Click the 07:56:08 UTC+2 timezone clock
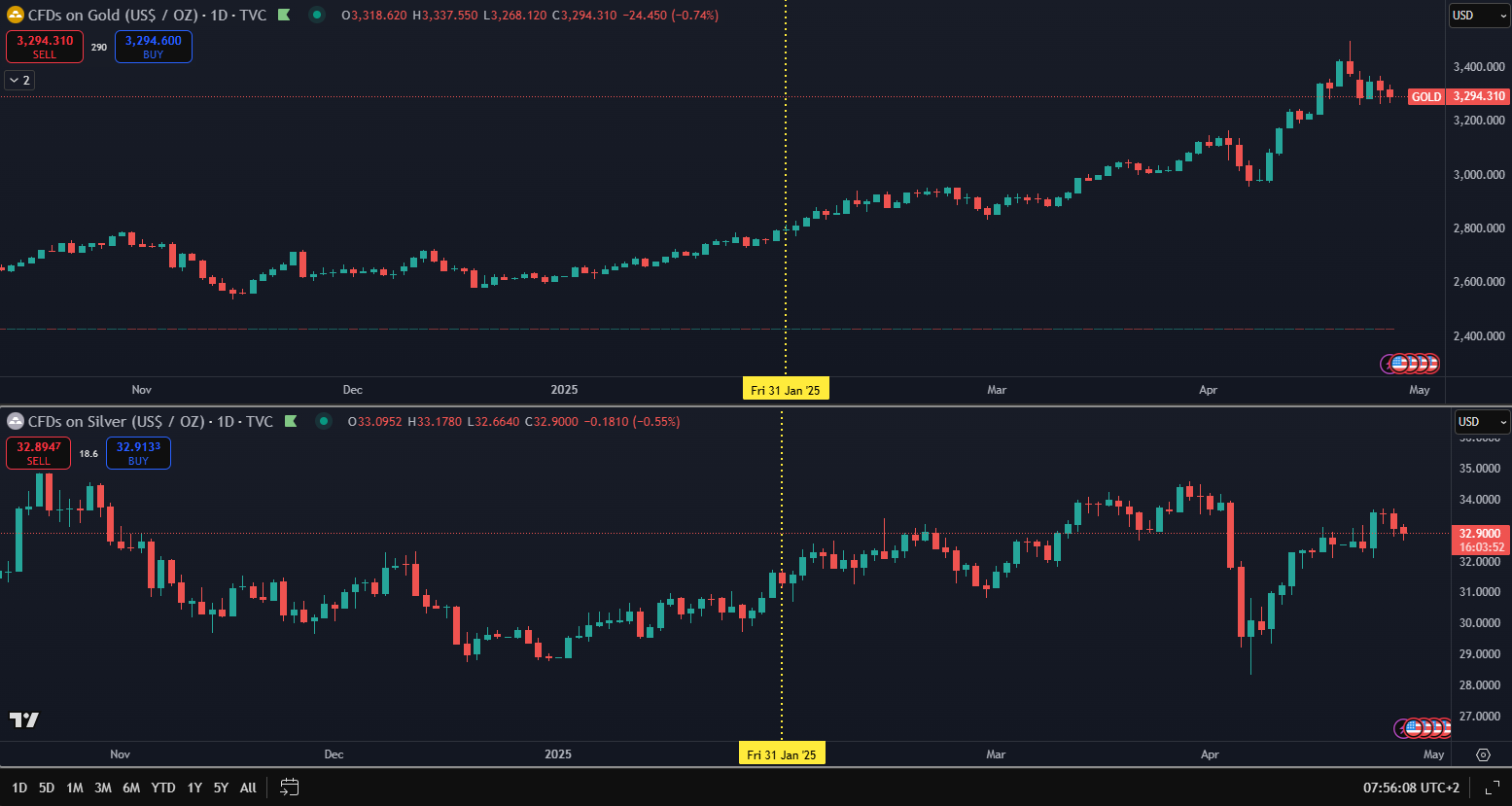Viewport: 1512px width, 806px height. pyautogui.click(x=1411, y=788)
